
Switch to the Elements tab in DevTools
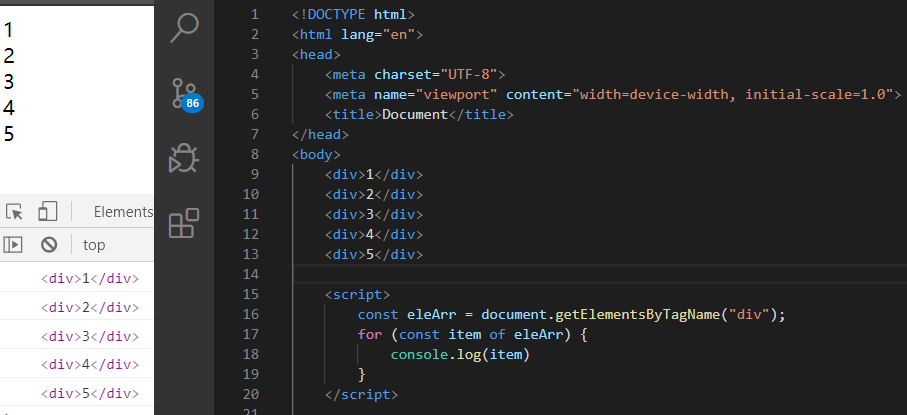click(123, 212)
